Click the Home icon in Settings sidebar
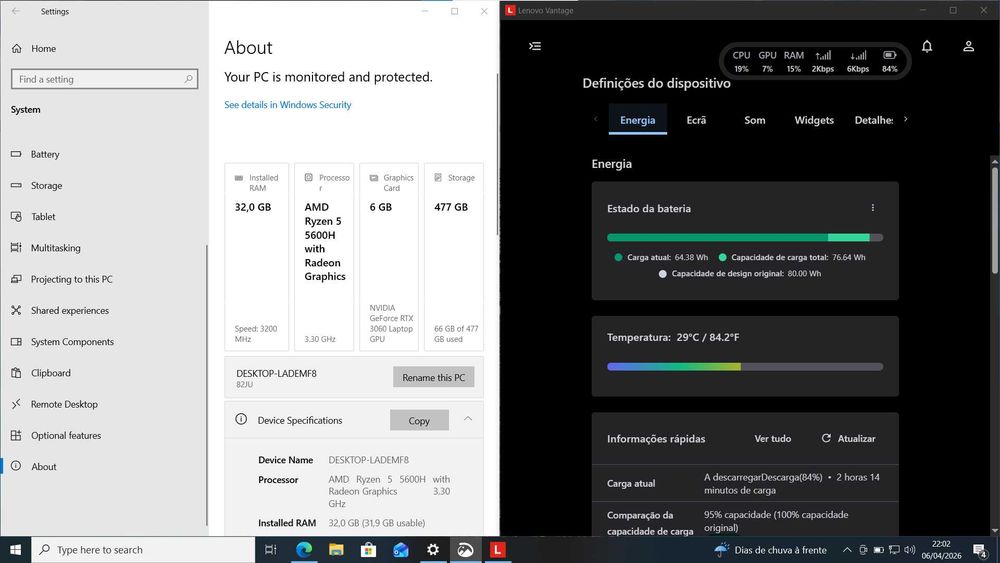This screenshot has width=1000, height=563. click(x=17, y=48)
